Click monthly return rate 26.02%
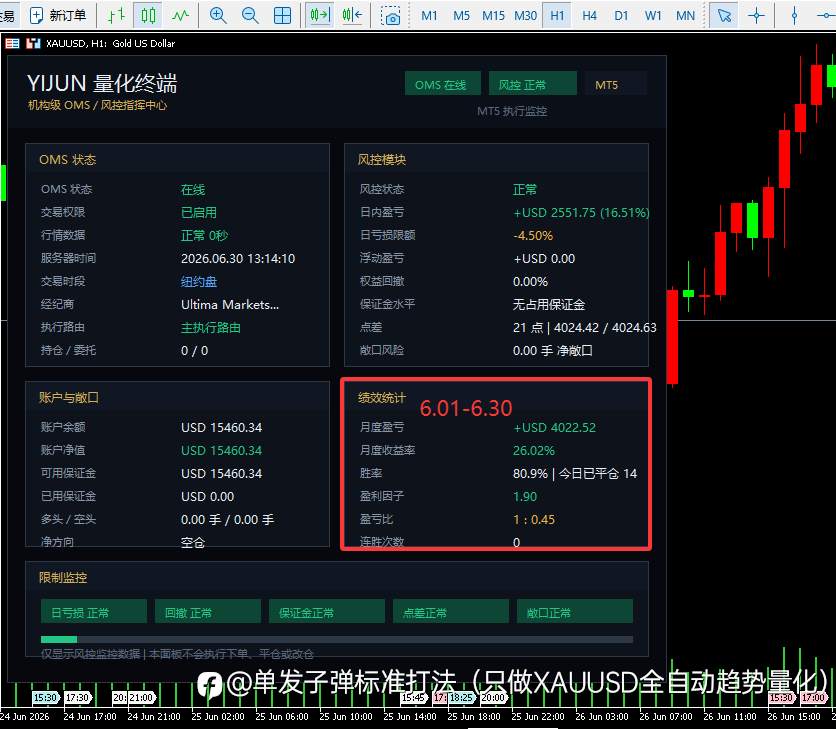Screen dimensions: 836x729 tap(534, 451)
